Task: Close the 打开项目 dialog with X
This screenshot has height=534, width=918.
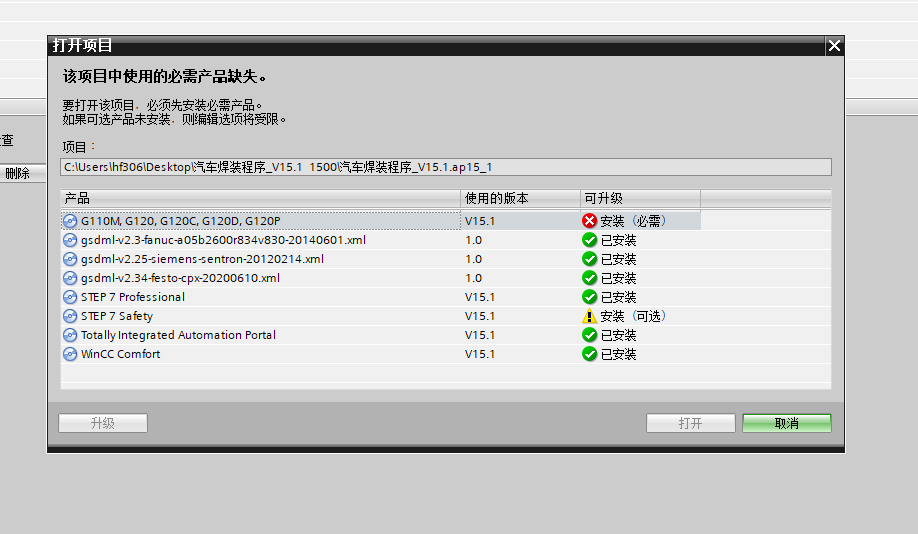Action: tap(834, 46)
